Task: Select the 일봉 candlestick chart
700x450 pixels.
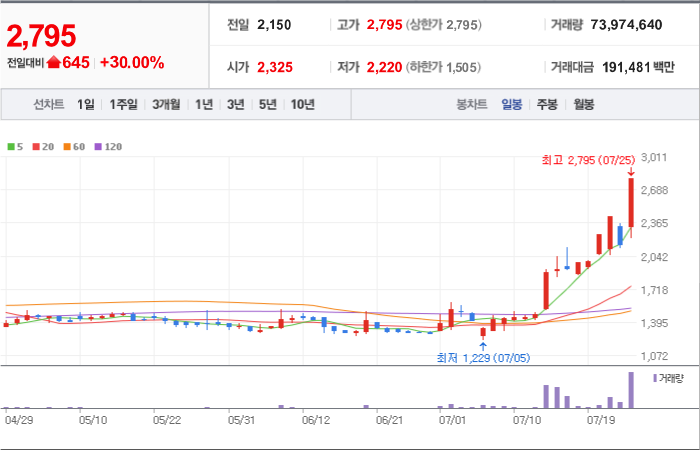Action: coord(512,104)
